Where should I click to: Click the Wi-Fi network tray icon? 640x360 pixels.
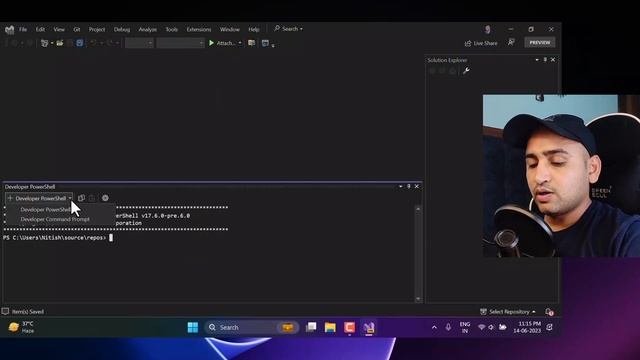coord(482,327)
